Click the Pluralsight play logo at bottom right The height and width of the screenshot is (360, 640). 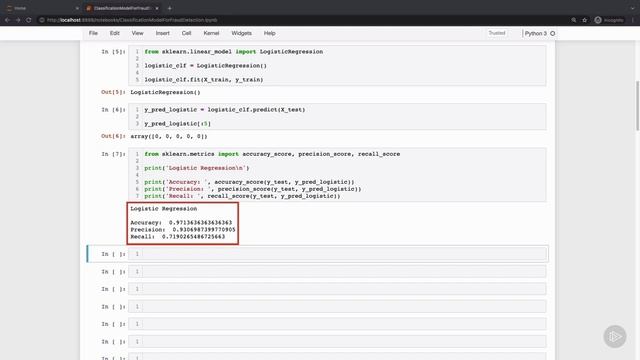pos(615,336)
